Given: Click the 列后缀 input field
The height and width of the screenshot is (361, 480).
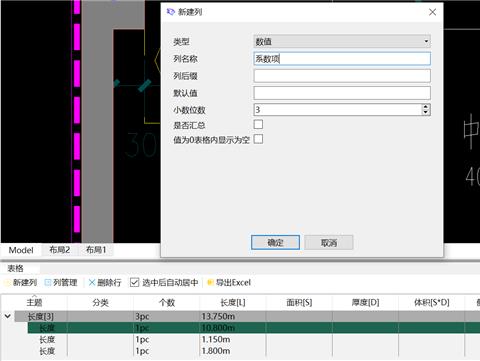Looking at the screenshot, I should (x=342, y=76).
